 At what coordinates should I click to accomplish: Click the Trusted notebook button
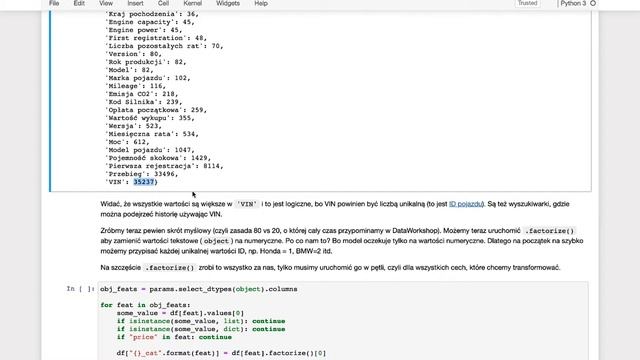pos(527,3)
